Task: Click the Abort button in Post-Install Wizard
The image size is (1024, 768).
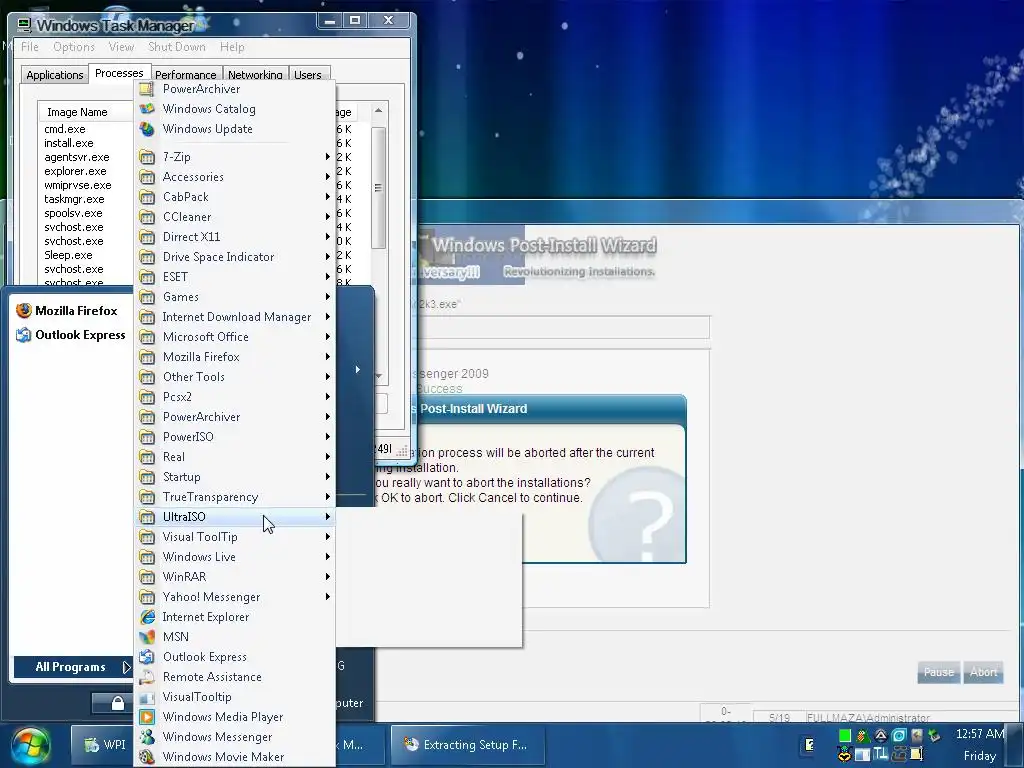Action: click(x=984, y=672)
